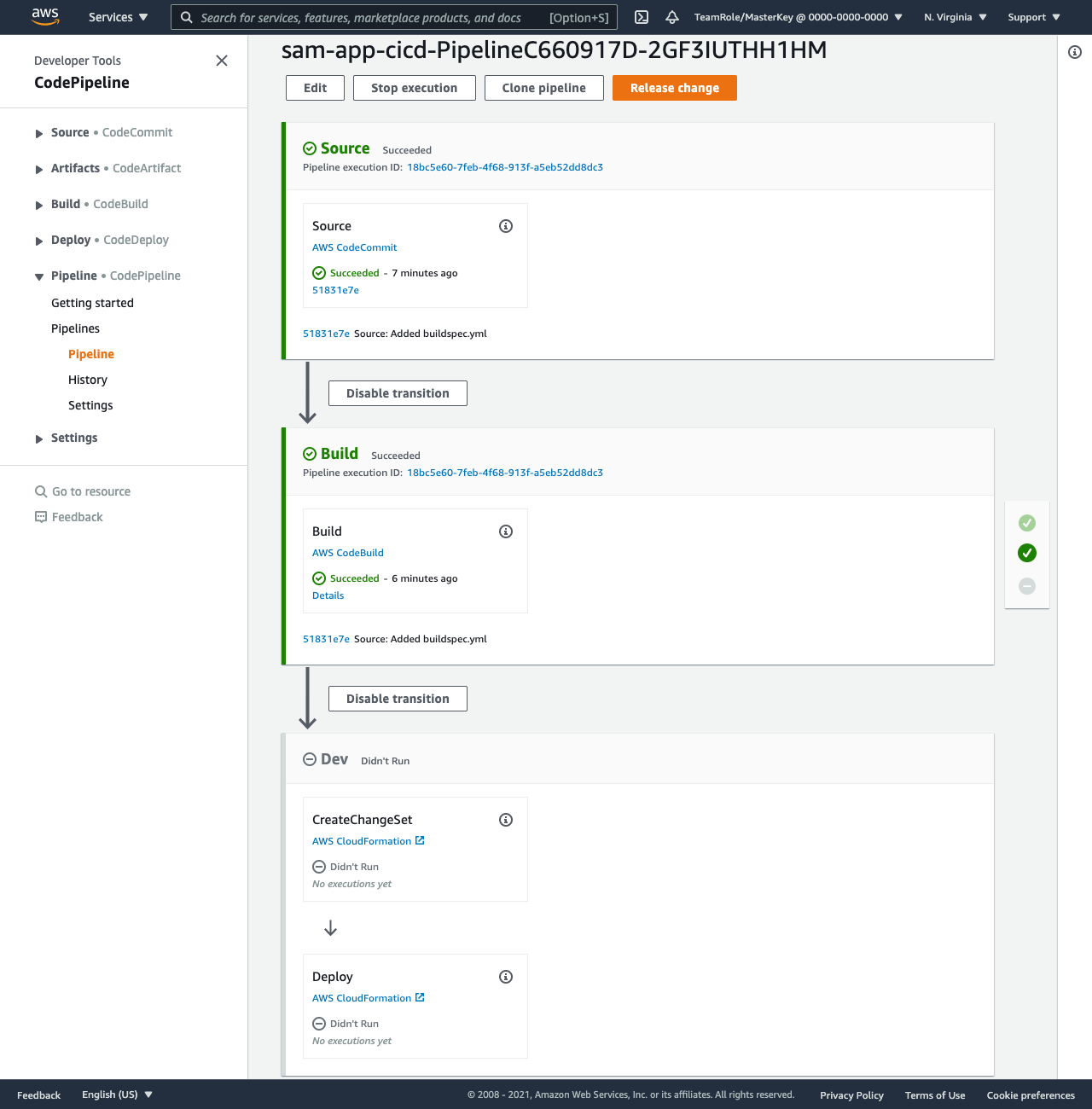This screenshot has height=1109, width=1092.
Task: Open info panel icon at top right
Action: tap(1075, 52)
